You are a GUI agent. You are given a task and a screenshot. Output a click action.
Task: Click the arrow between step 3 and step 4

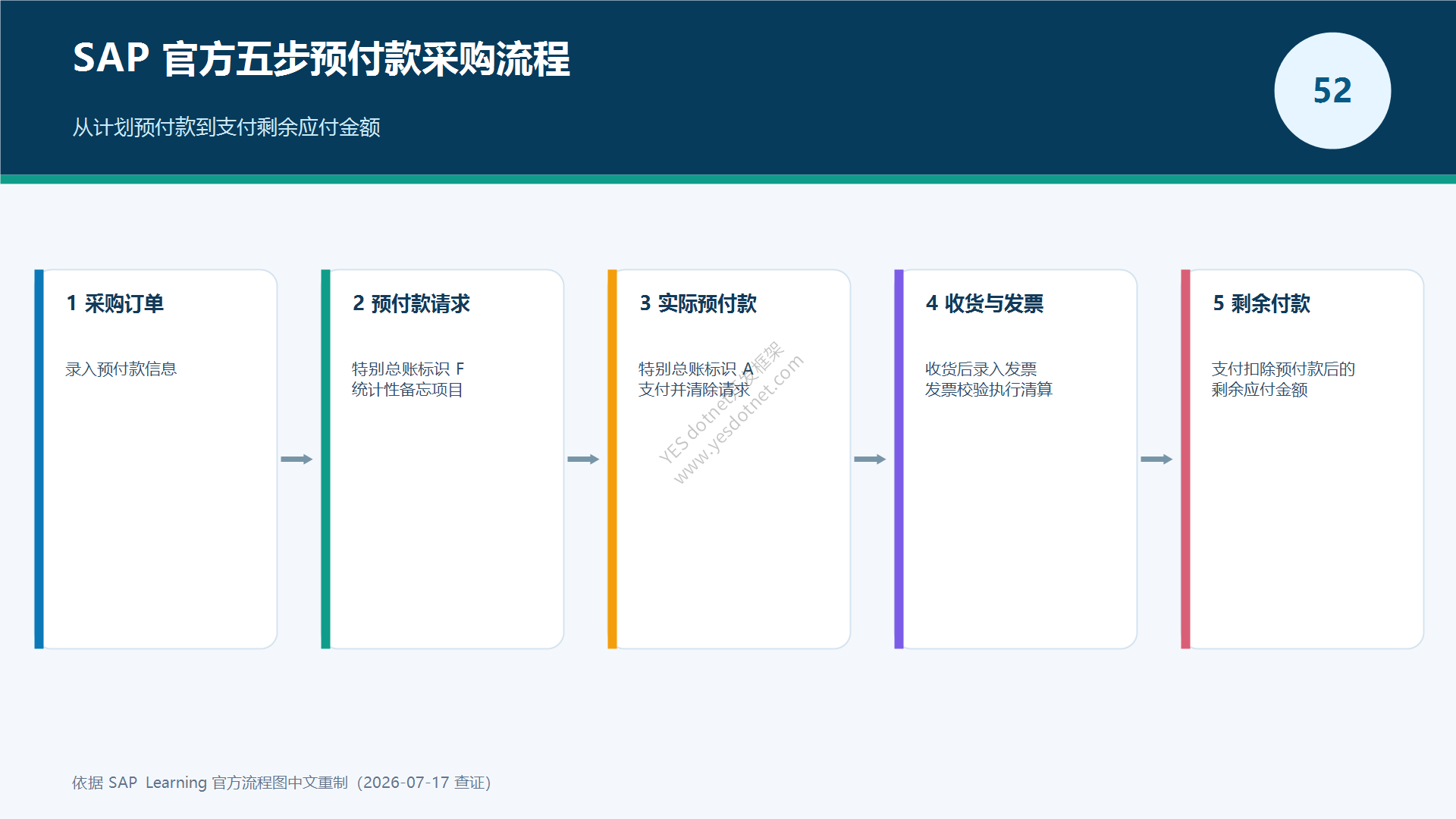pyautogui.click(x=870, y=459)
